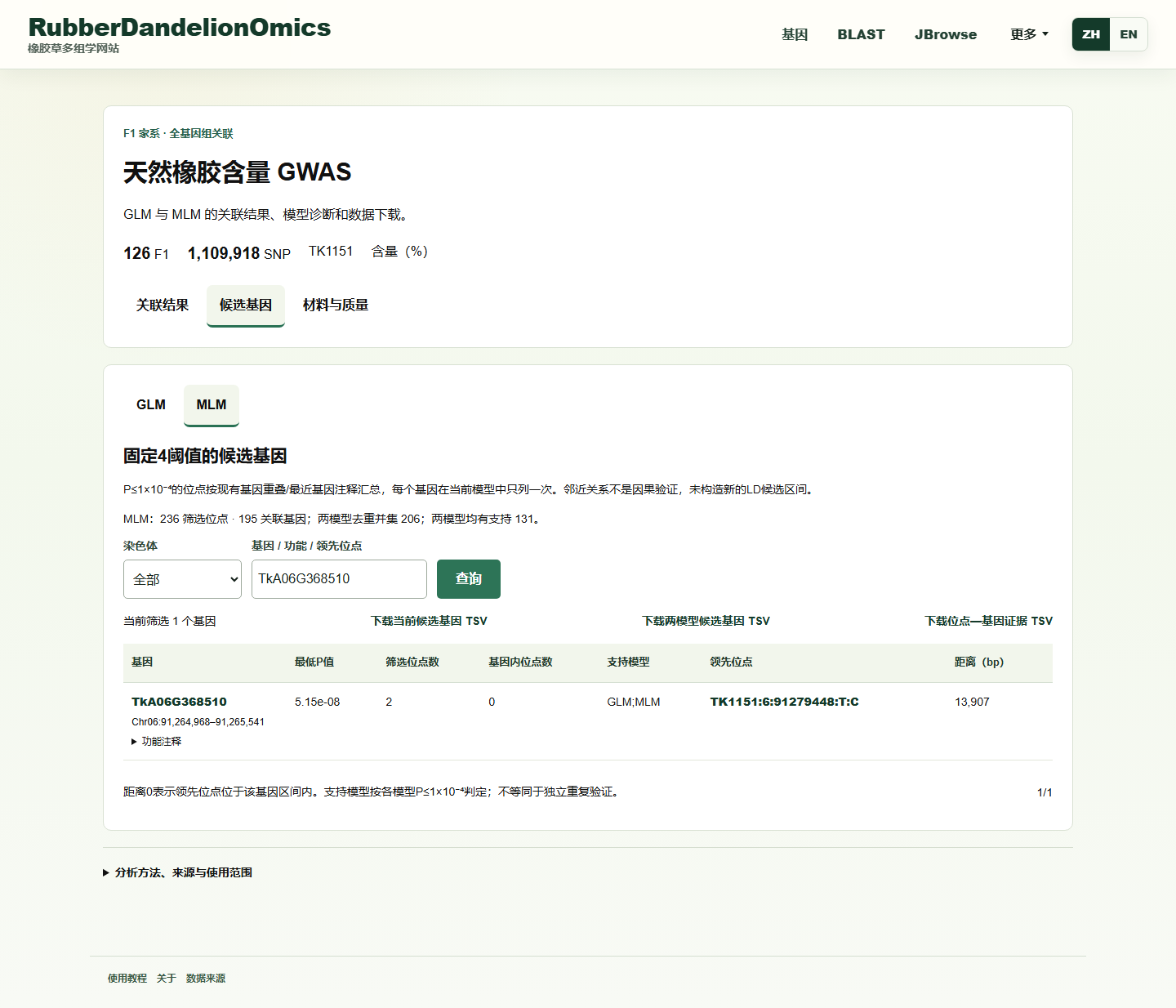1176x1008 pixels.
Task: Choose the MLM model tab
Action: [212, 405]
